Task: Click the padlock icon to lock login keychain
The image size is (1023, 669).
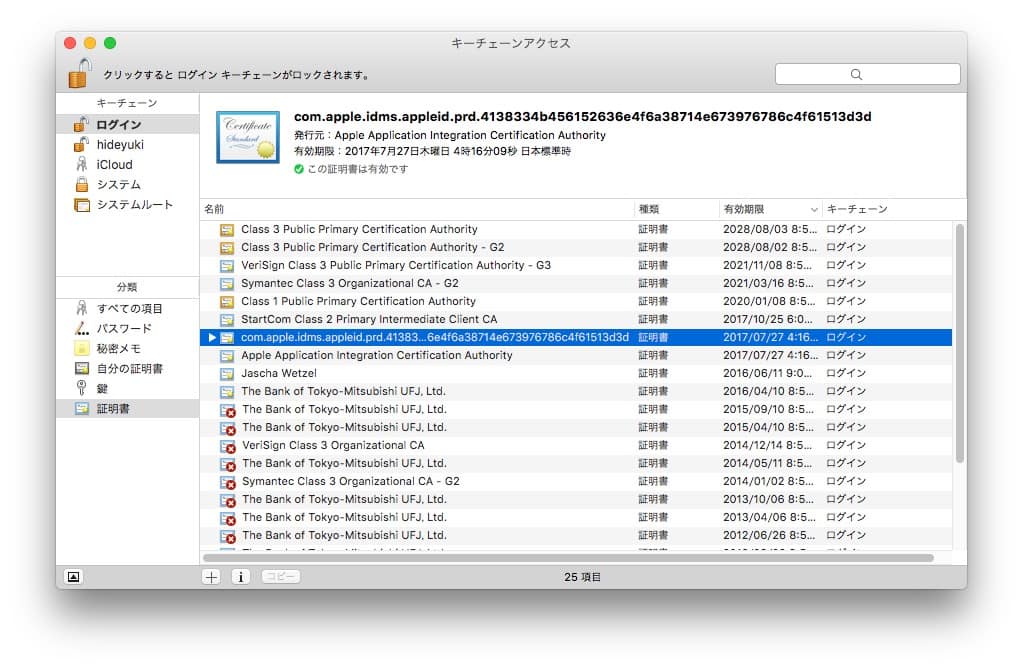Action: [80, 73]
